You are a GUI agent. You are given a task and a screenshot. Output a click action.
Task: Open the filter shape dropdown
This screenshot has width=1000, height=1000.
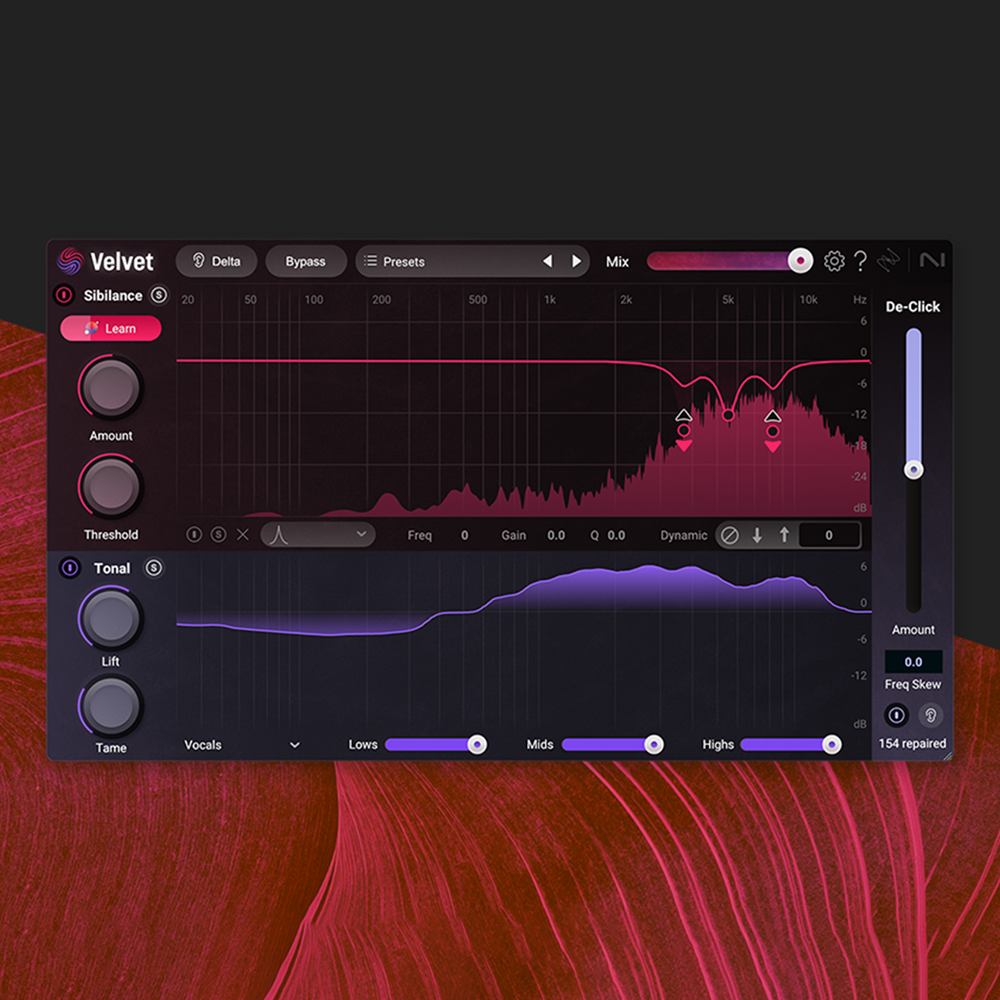(x=318, y=534)
